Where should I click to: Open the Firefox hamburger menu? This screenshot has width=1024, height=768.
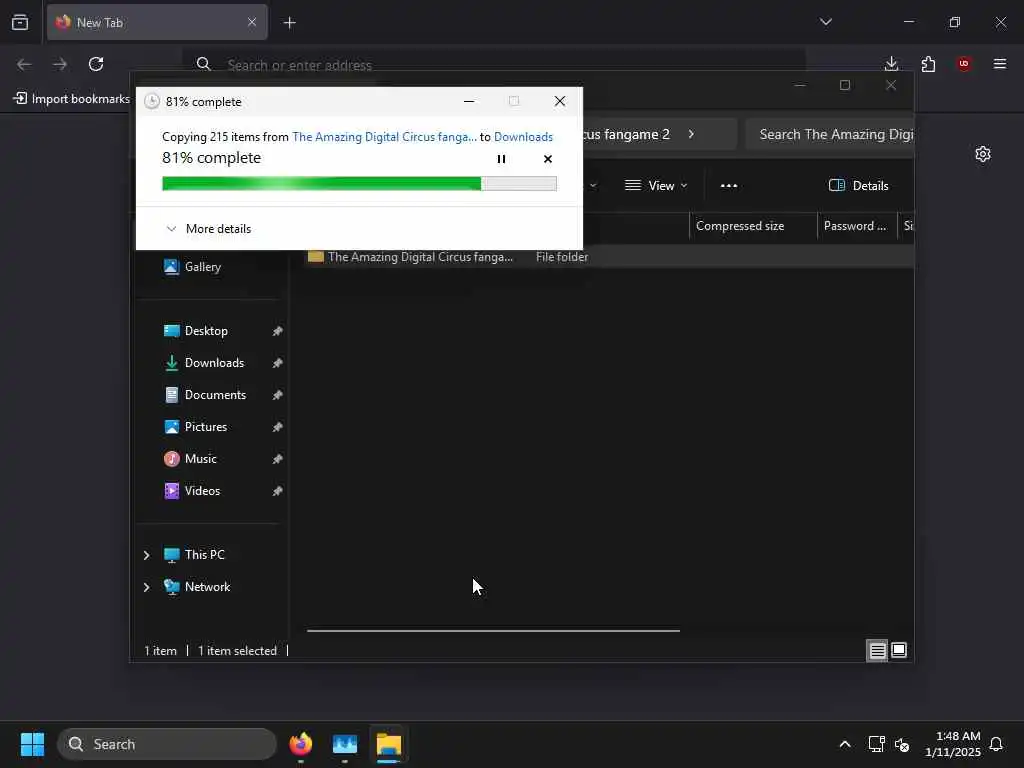[1000, 64]
